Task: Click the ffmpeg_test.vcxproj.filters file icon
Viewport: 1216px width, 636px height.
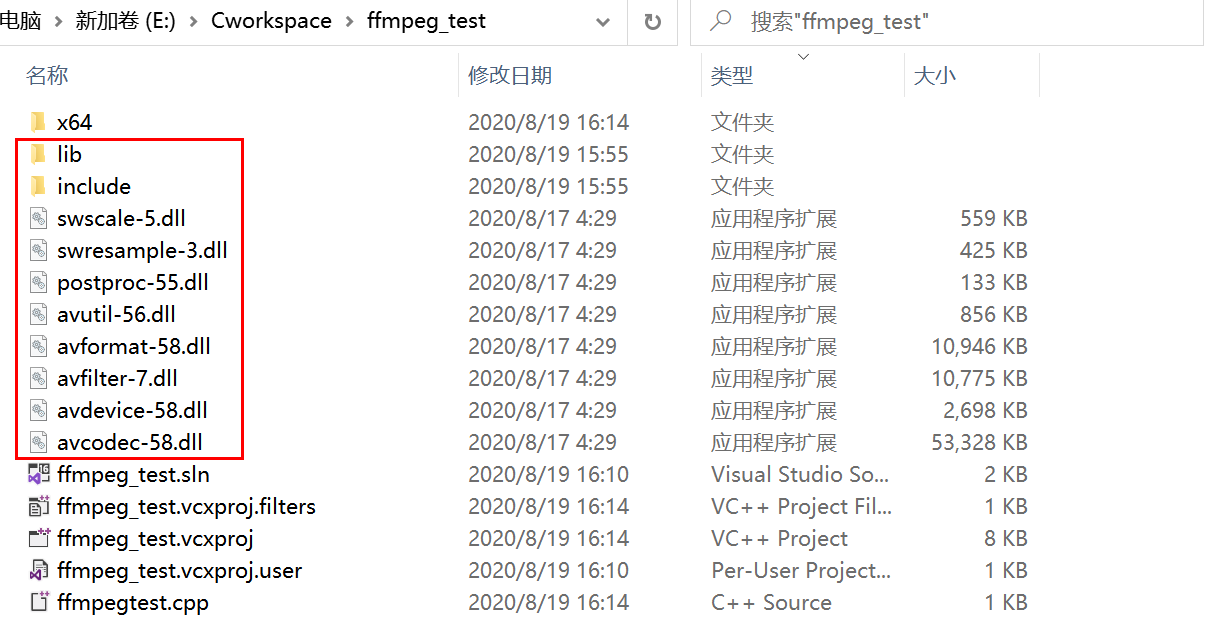Action: (38, 506)
